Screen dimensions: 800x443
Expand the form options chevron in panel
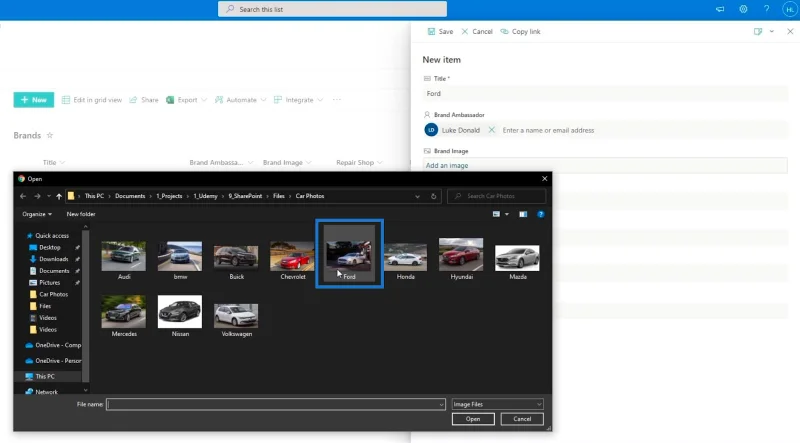pos(771,32)
